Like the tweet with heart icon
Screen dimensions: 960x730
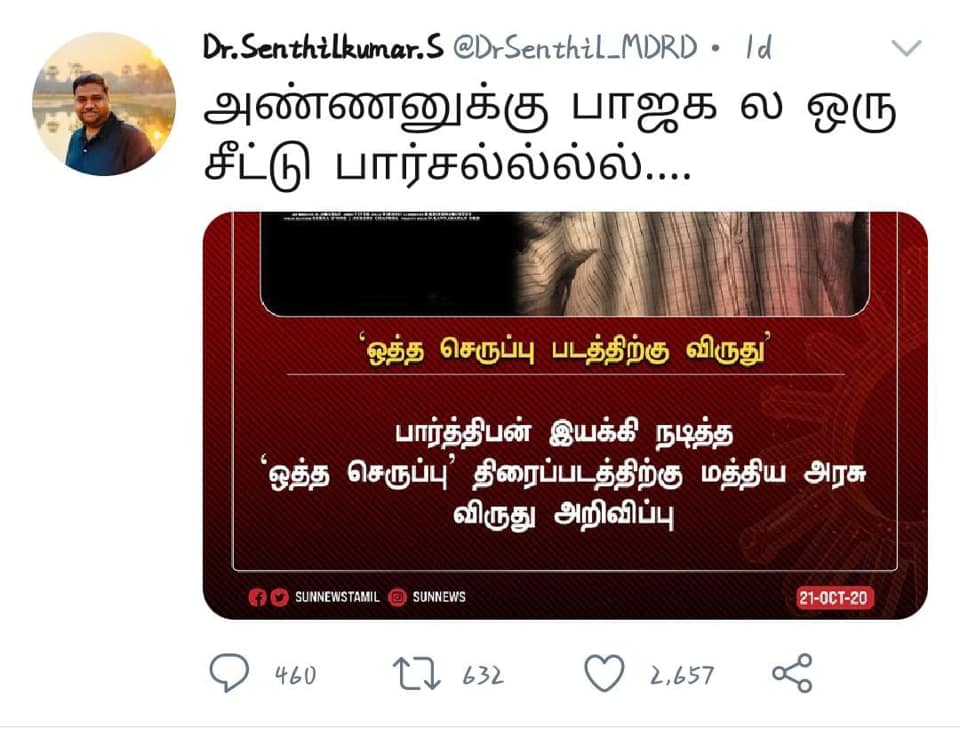pos(604,672)
